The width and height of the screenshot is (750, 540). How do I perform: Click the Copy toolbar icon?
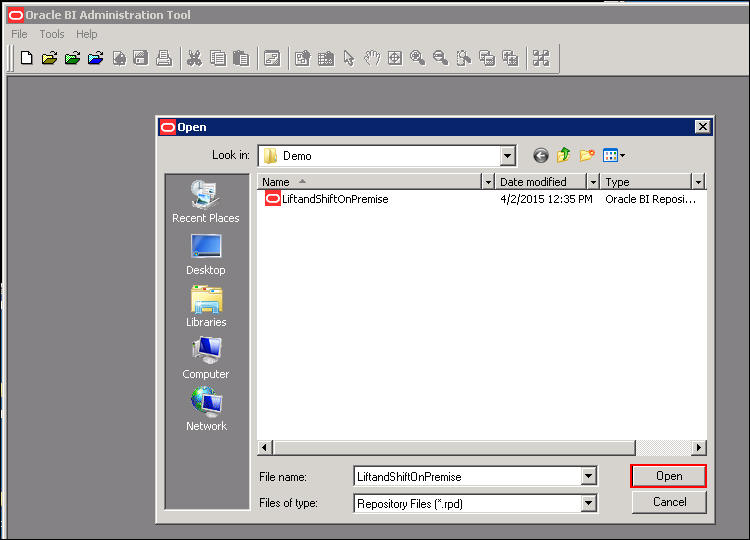pyautogui.click(x=218, y=58)
